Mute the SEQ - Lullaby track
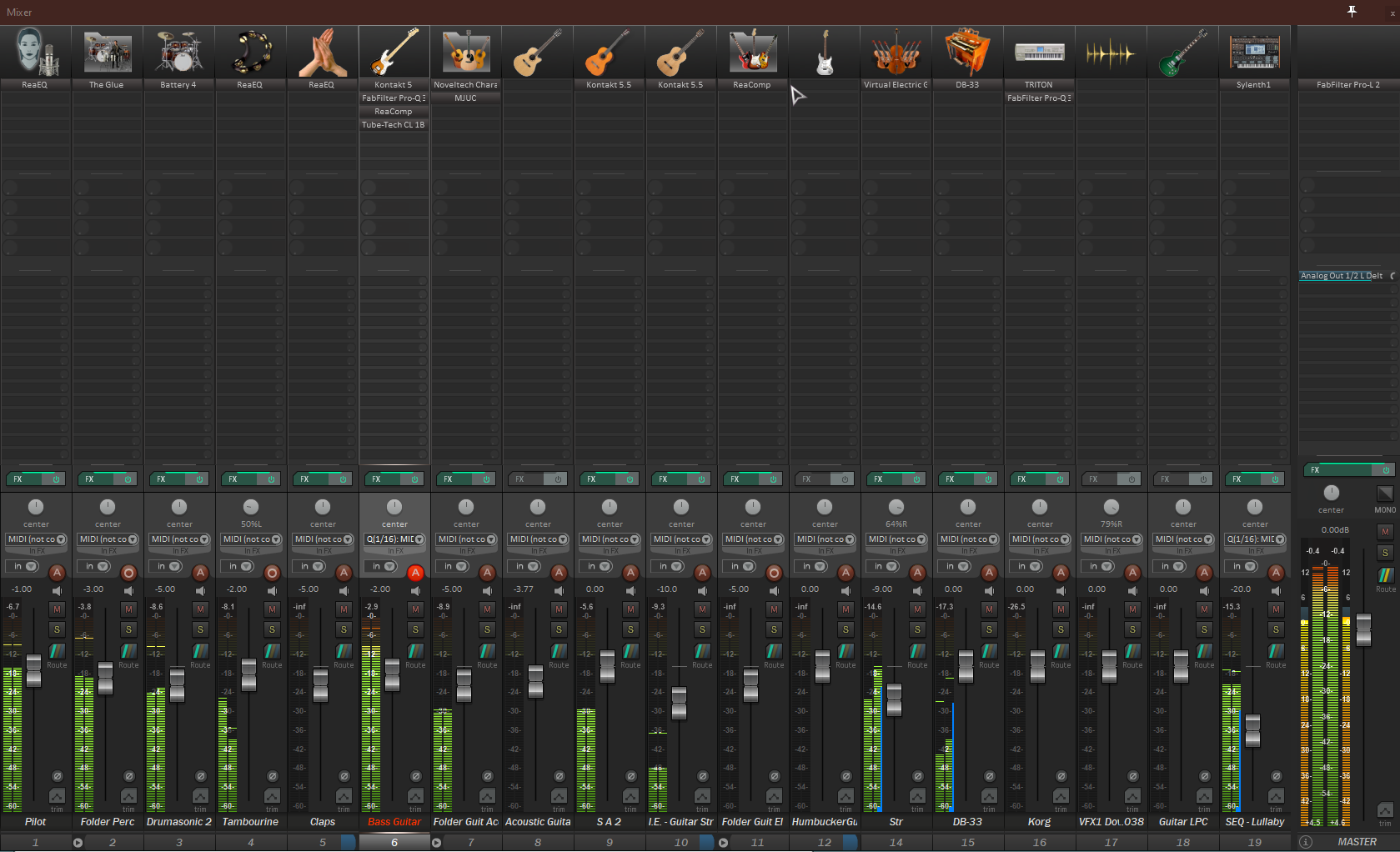1400x852 pixels. click(x=1276, y=609)
